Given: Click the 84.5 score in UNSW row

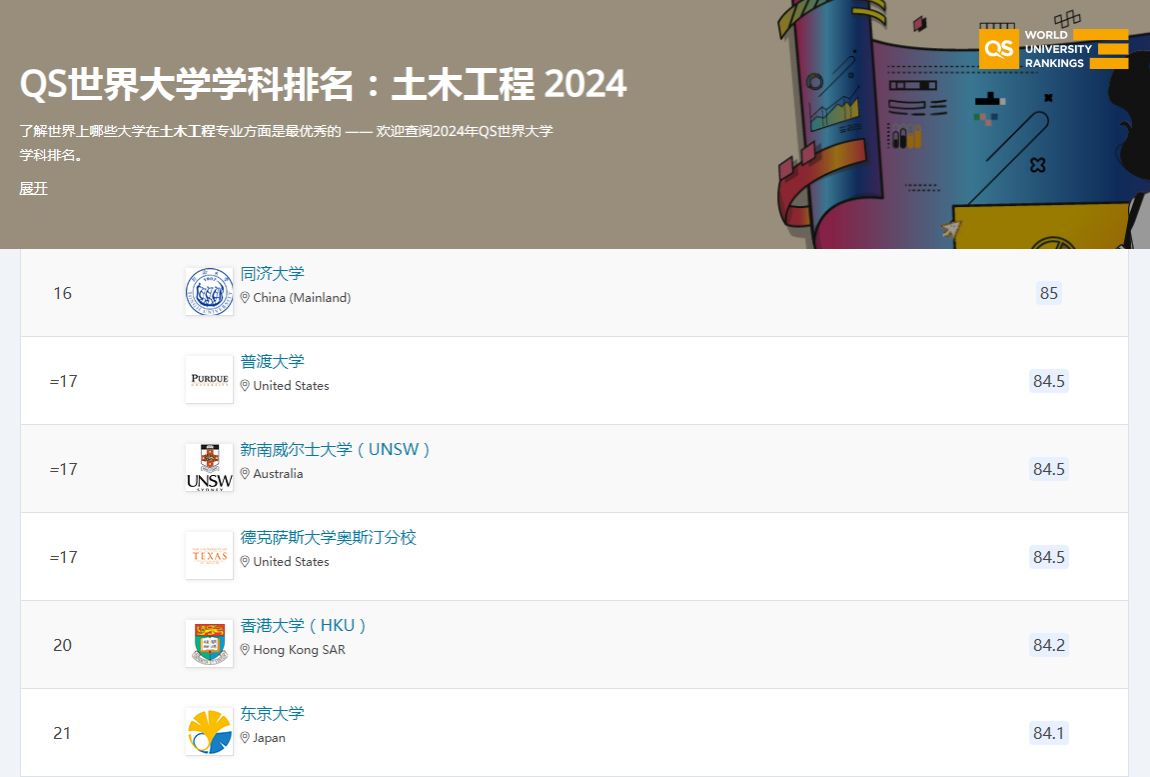Looking at the screenshot, I should pos(1049,470).
